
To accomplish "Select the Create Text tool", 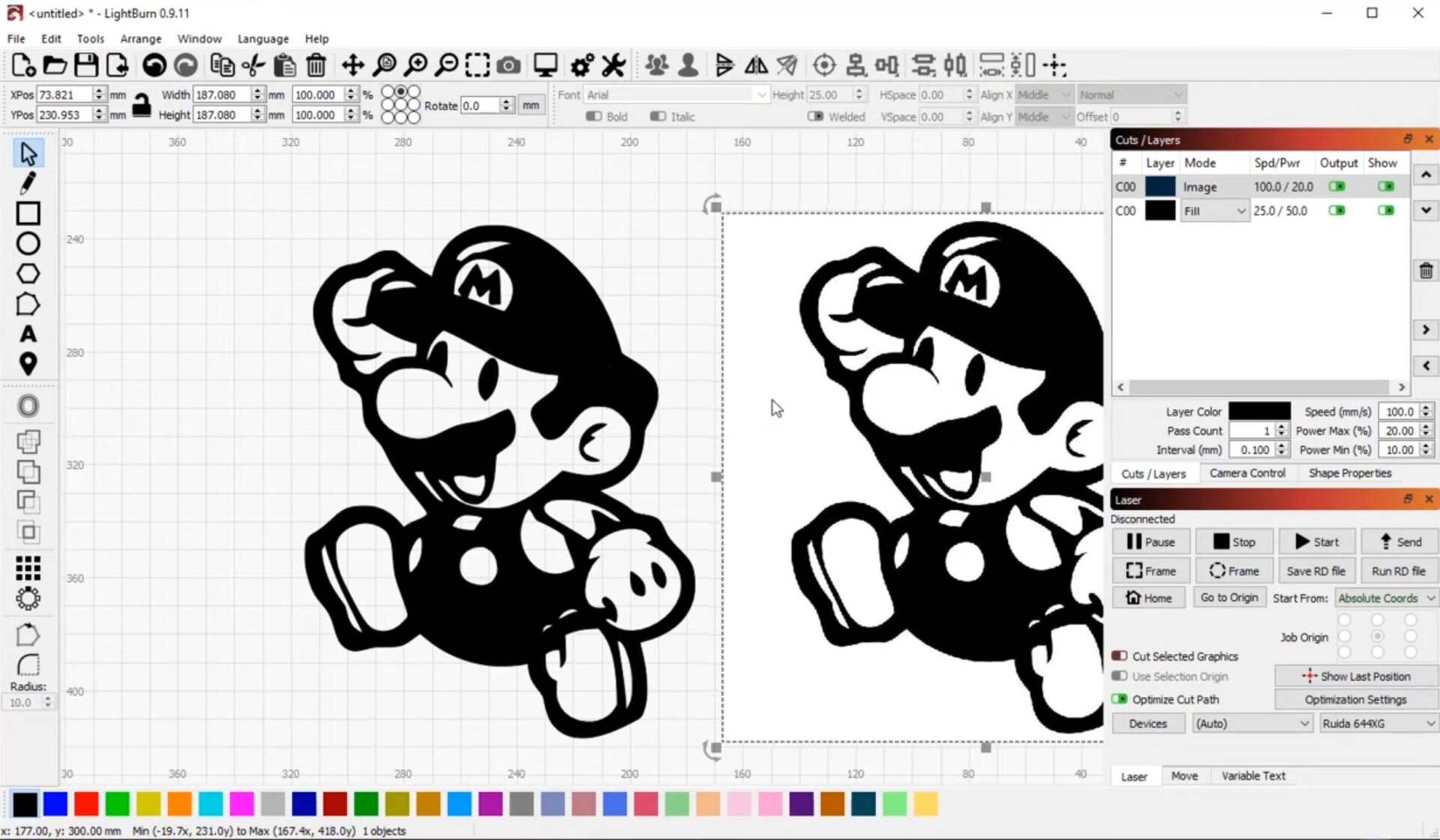I will (28, 334).
